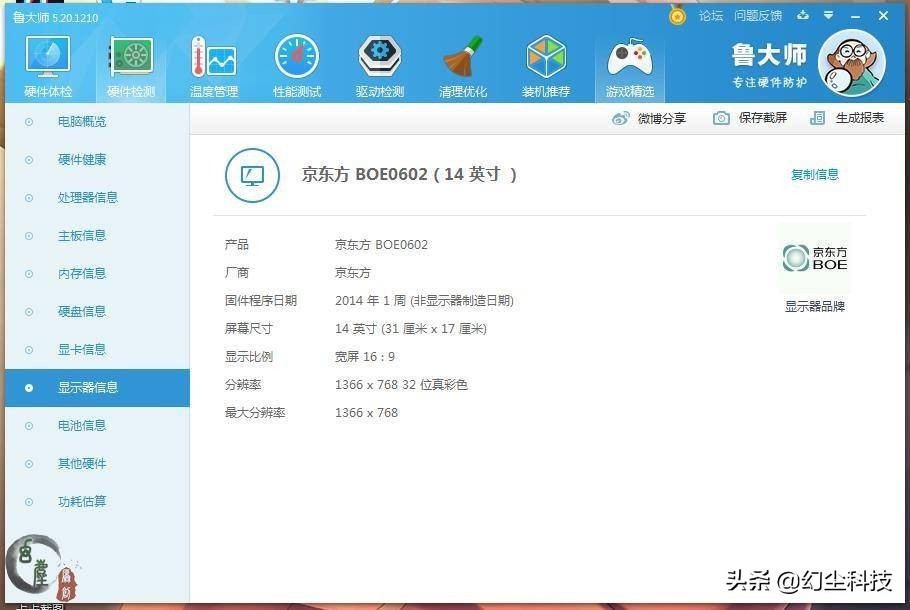The width and height of the screenshot is (910, 610).
Task: Open the 论坛 forum menu
Action: pos(712,16)
